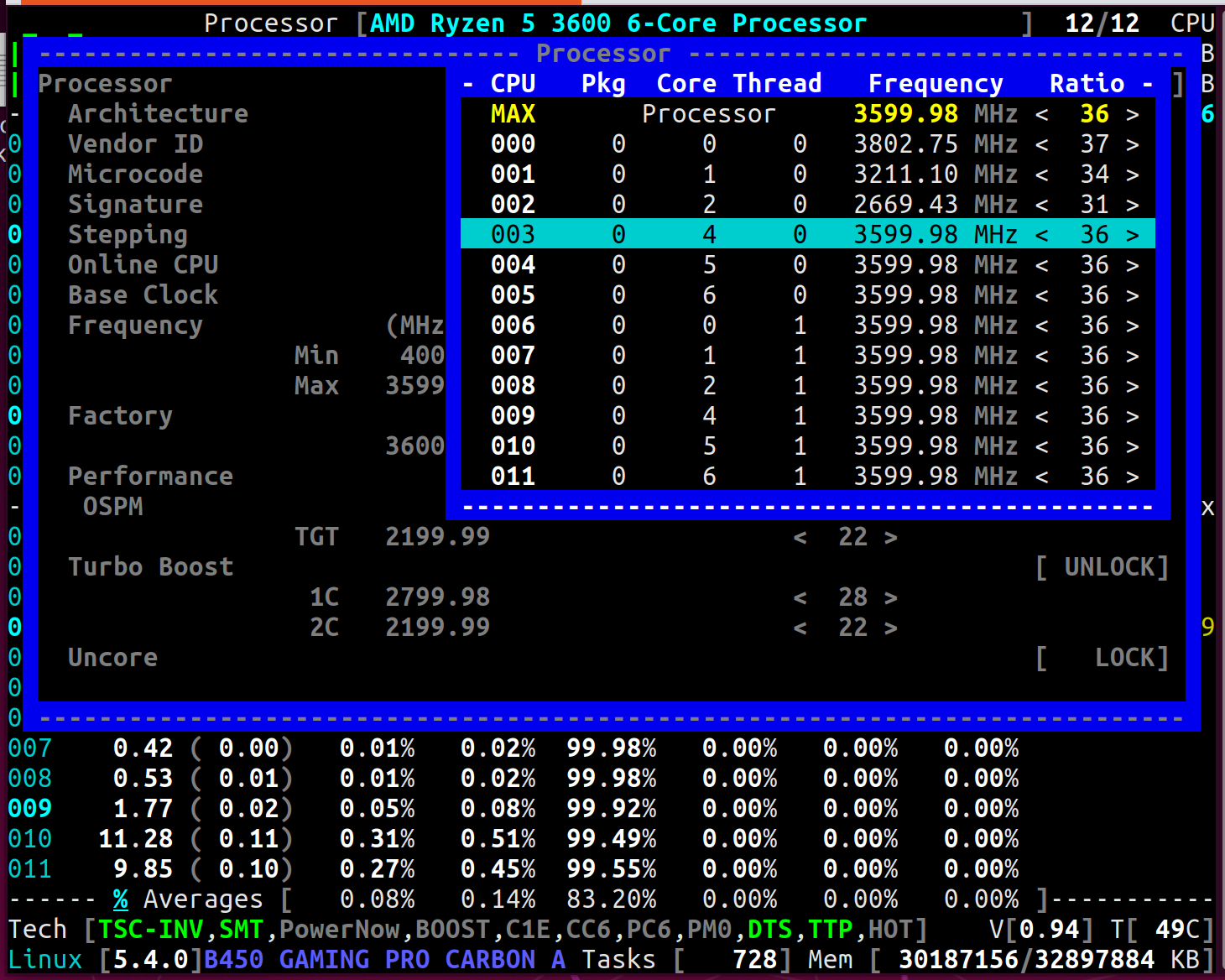Click left arrow next to TGT ratio 22
1225x980 pixels.
(x=800, y=537)
